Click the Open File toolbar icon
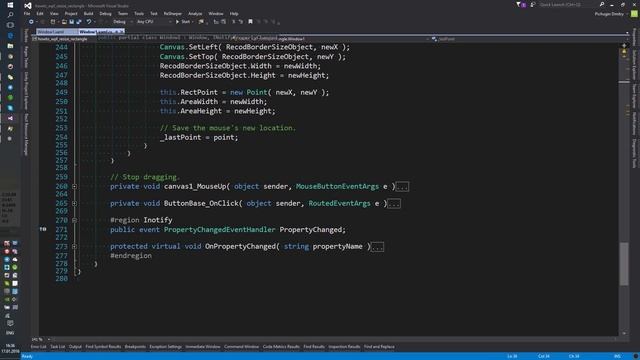 [64, 22]
